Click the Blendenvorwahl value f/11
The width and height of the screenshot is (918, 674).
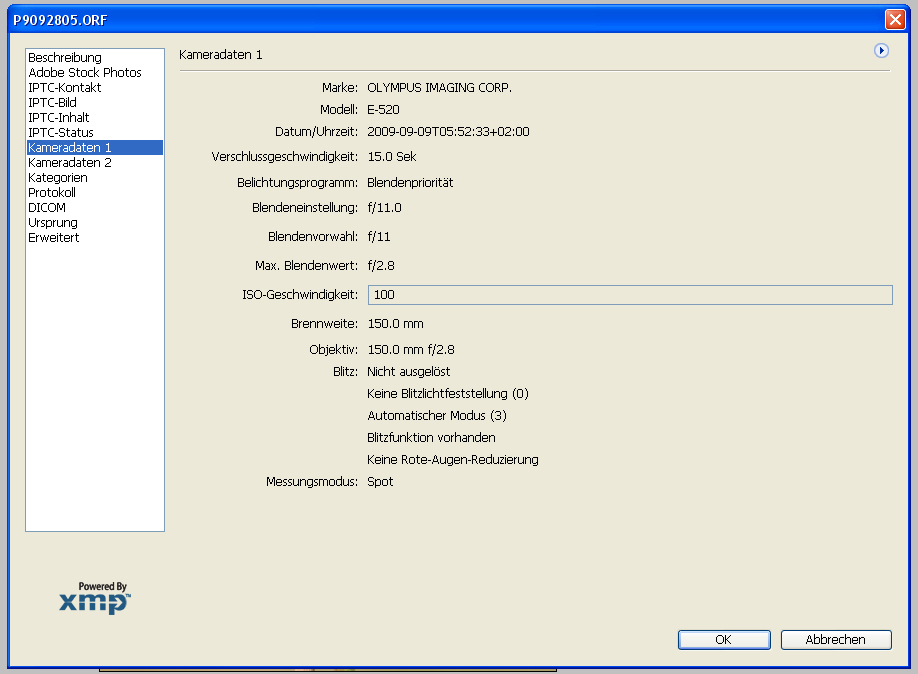pos(379,237)
